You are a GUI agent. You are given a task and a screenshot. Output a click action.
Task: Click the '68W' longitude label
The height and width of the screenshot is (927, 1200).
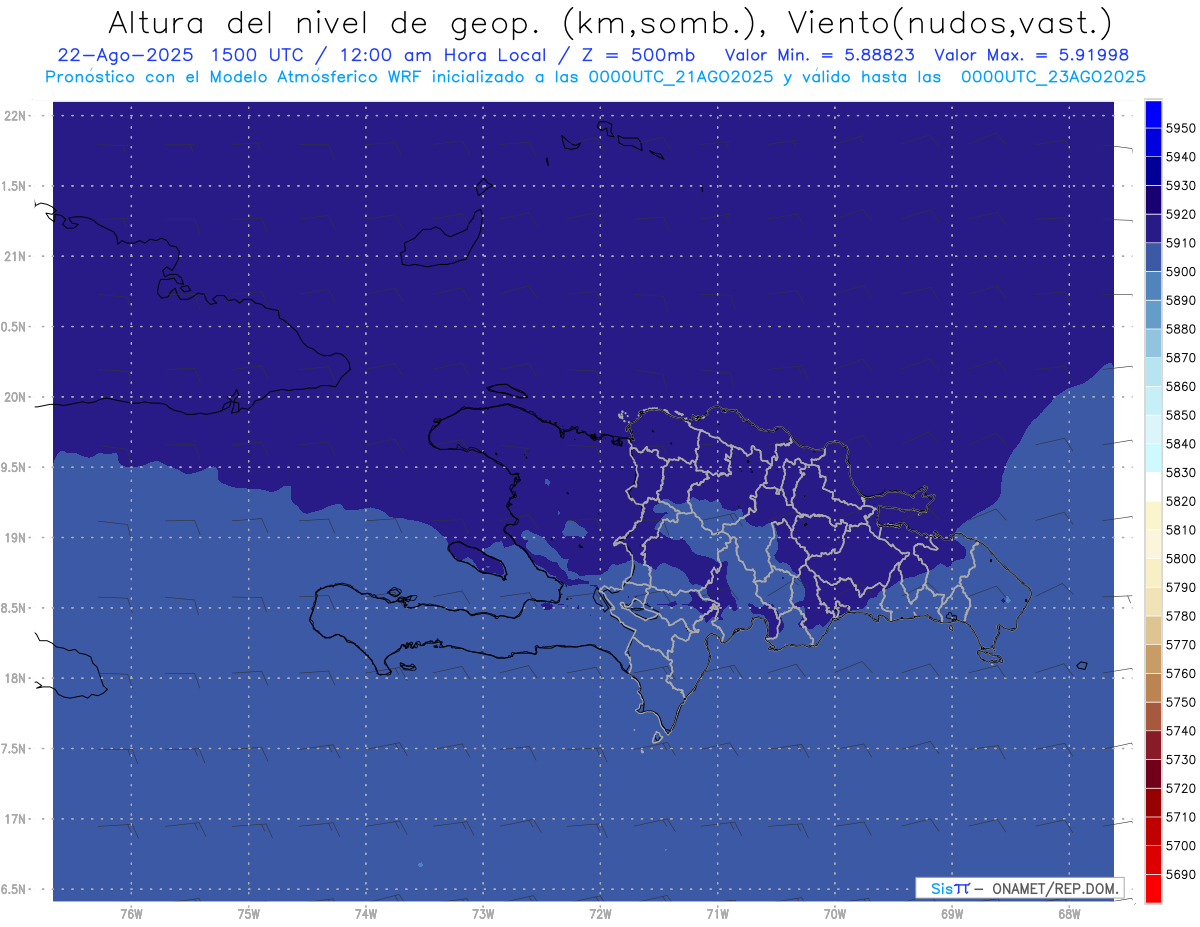click(1069, 914)
